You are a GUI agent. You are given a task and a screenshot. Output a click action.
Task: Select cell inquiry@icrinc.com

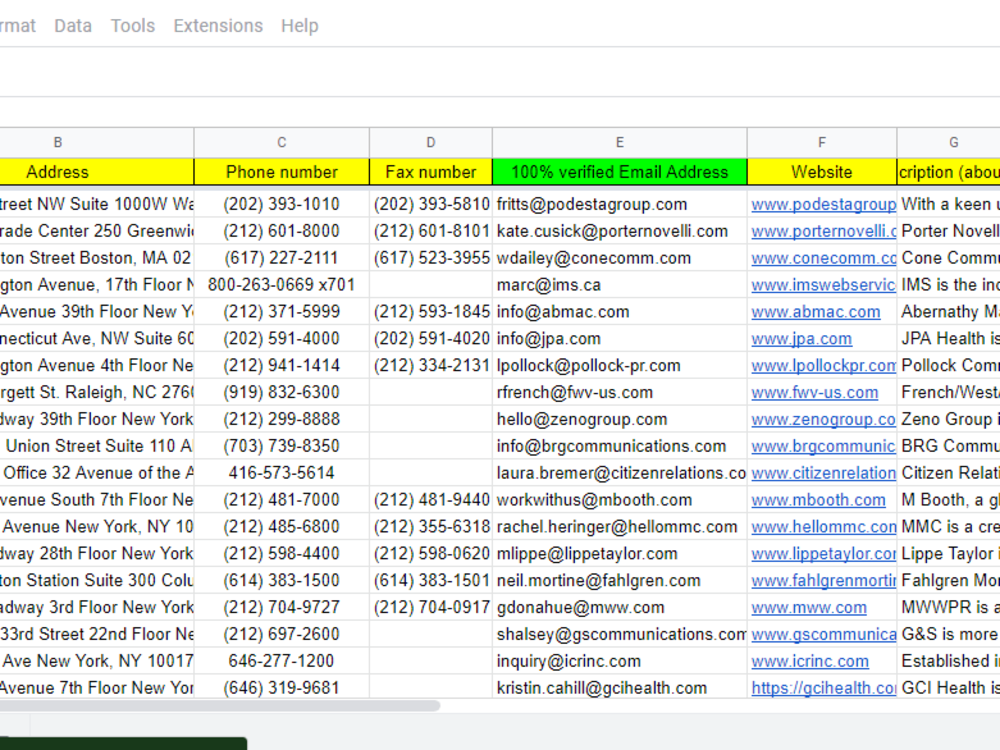pos(620,661)
